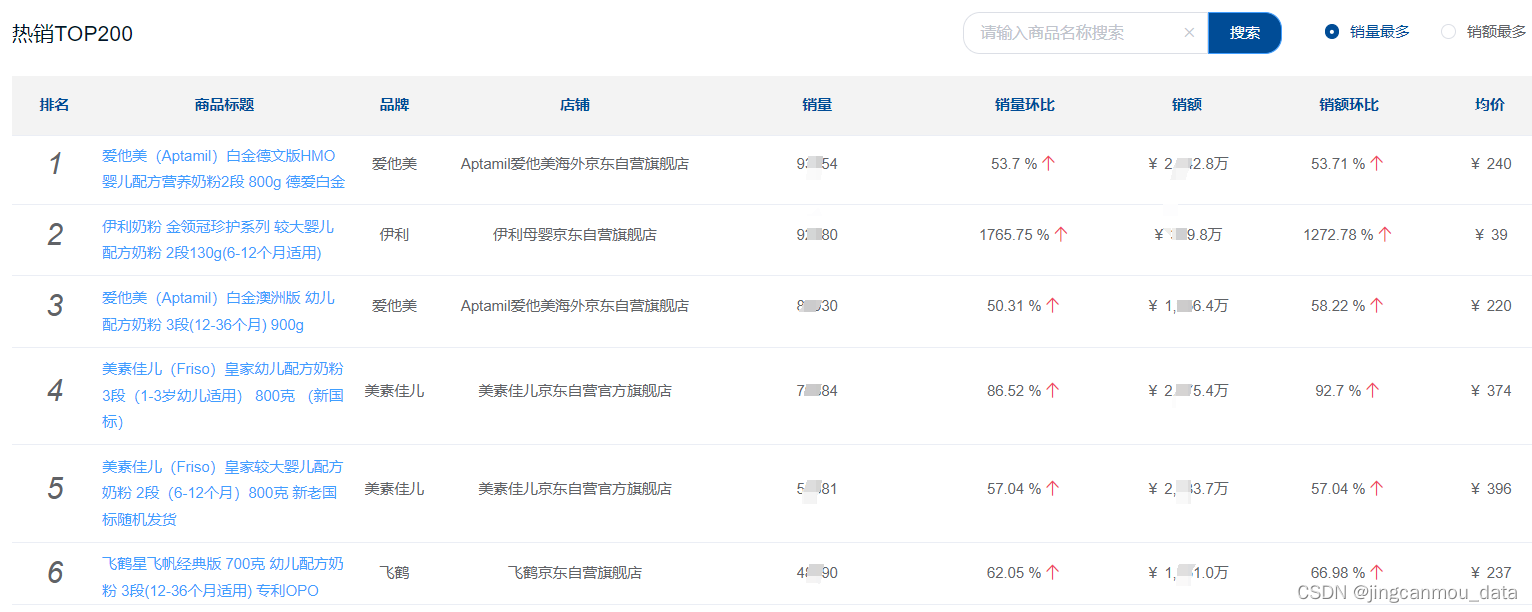This screenshot has height=612, width=1532.
Task: Click the average price ¥ 240
Action: (x=1491, y=164)
